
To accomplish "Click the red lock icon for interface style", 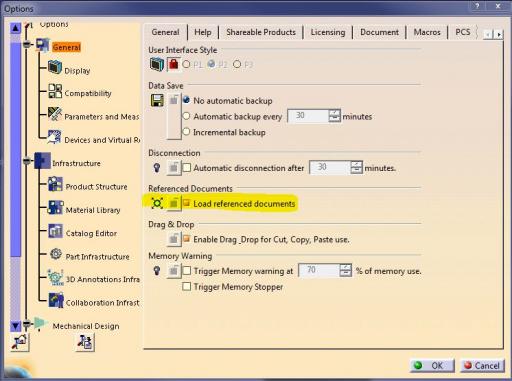I will tap(173, 64).
